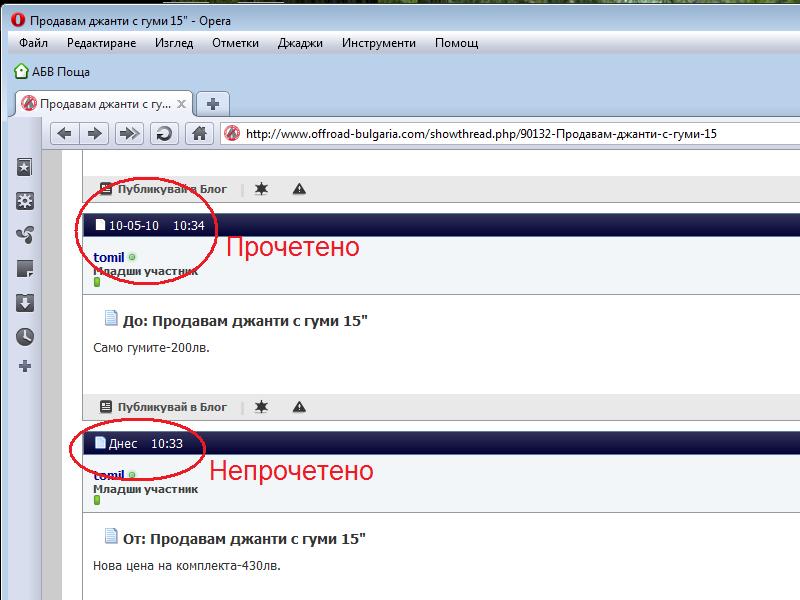Click the title До: Продавам джанти с гуми 15"
800x600 pixels.
pos(245,321)
